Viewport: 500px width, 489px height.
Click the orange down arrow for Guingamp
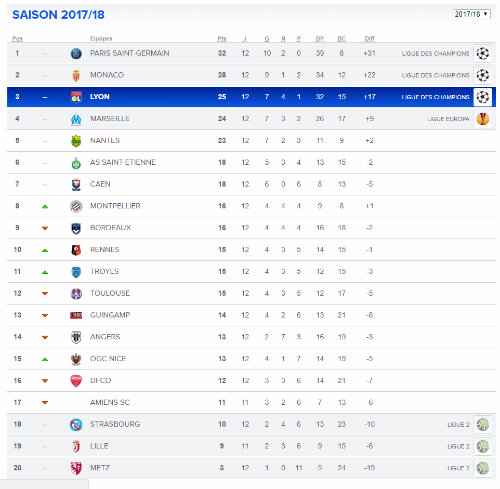click(45, 315)
